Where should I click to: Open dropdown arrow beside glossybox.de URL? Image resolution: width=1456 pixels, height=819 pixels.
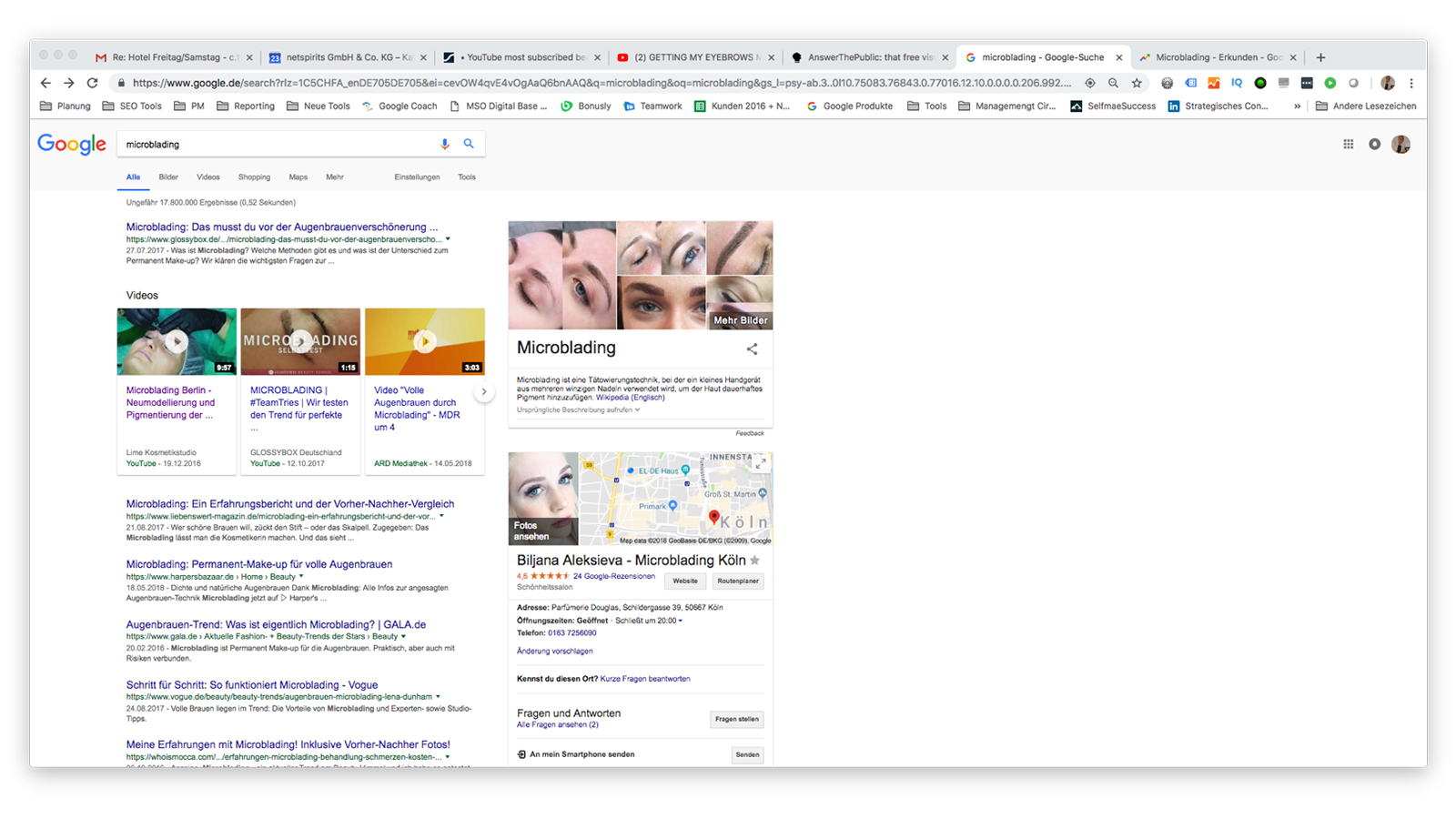point(448,239)
